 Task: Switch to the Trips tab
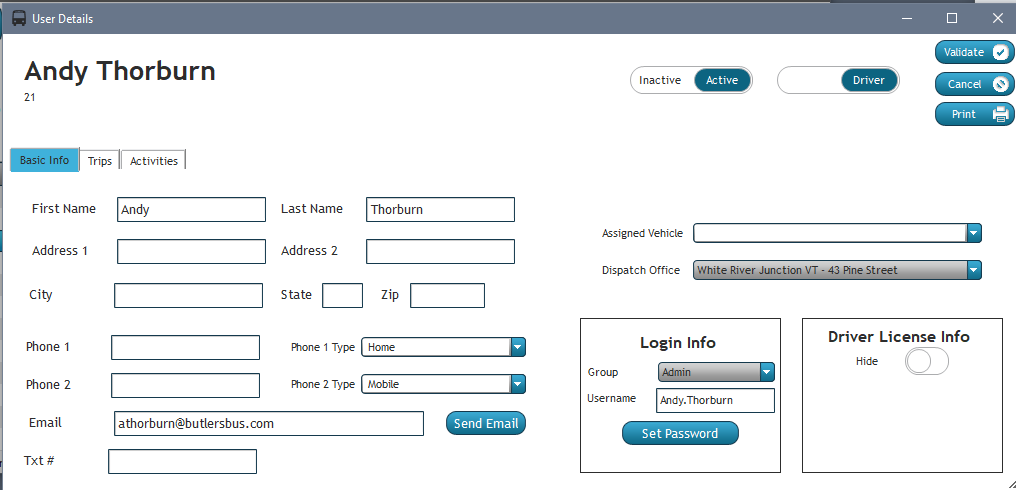tap(100, 160)
